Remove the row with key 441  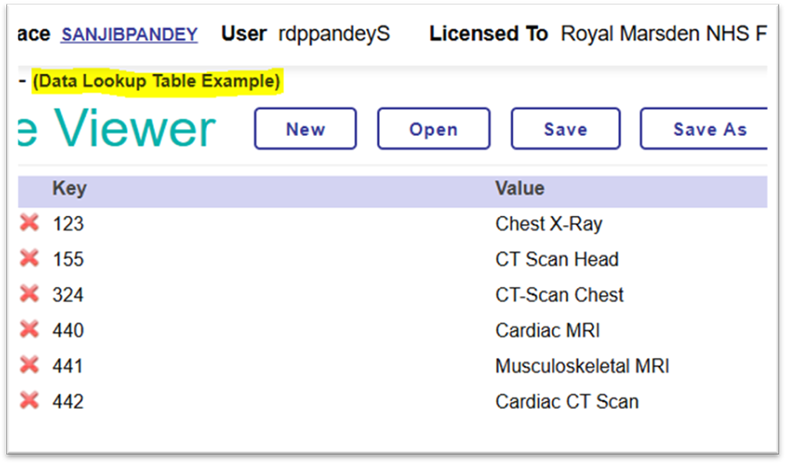coord(29,366)
